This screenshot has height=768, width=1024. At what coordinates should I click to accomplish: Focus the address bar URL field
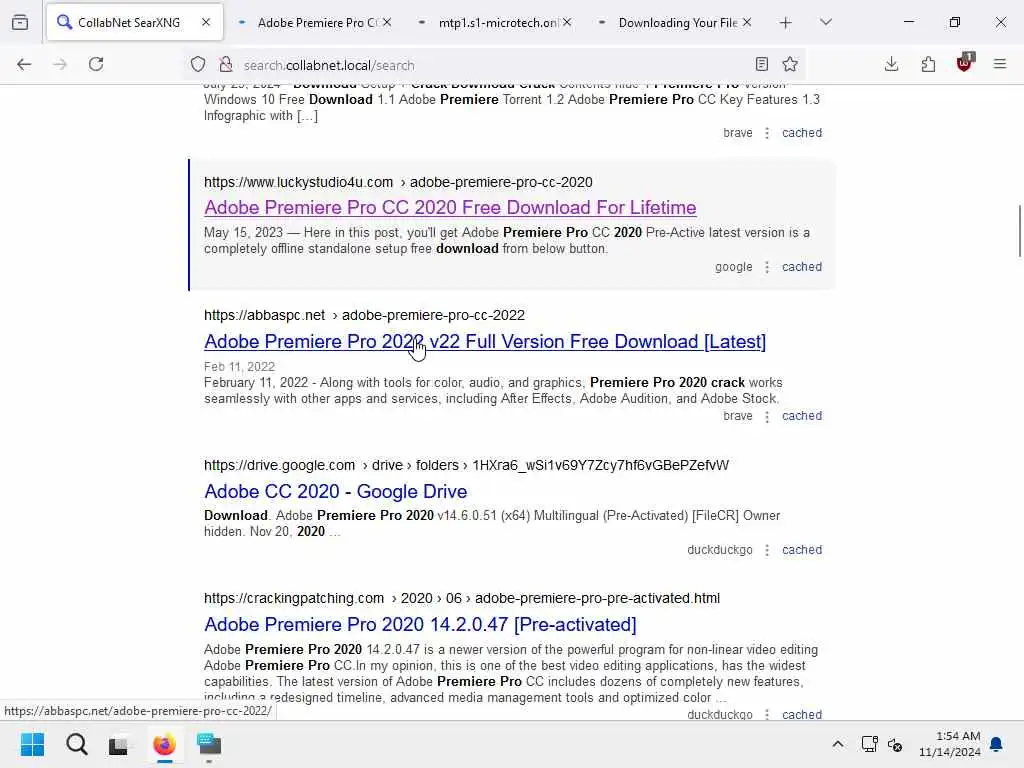[493, 65]
